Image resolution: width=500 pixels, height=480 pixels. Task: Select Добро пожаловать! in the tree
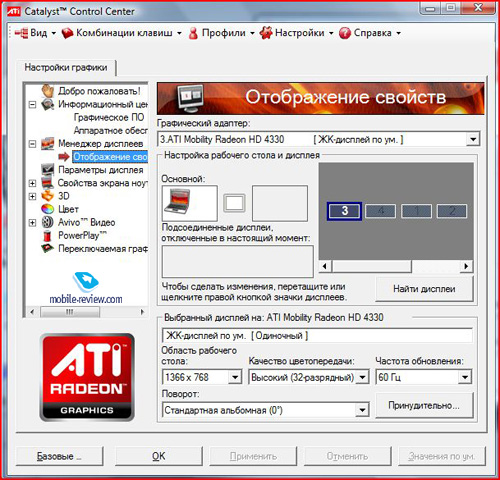(x=99, y=91)
